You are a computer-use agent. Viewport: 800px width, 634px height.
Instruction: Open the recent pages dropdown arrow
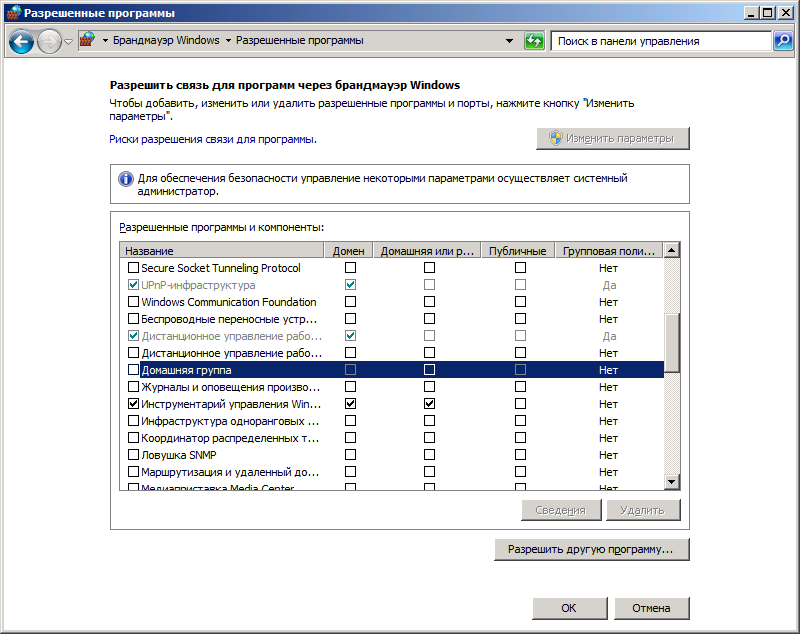tap(68, 41)
